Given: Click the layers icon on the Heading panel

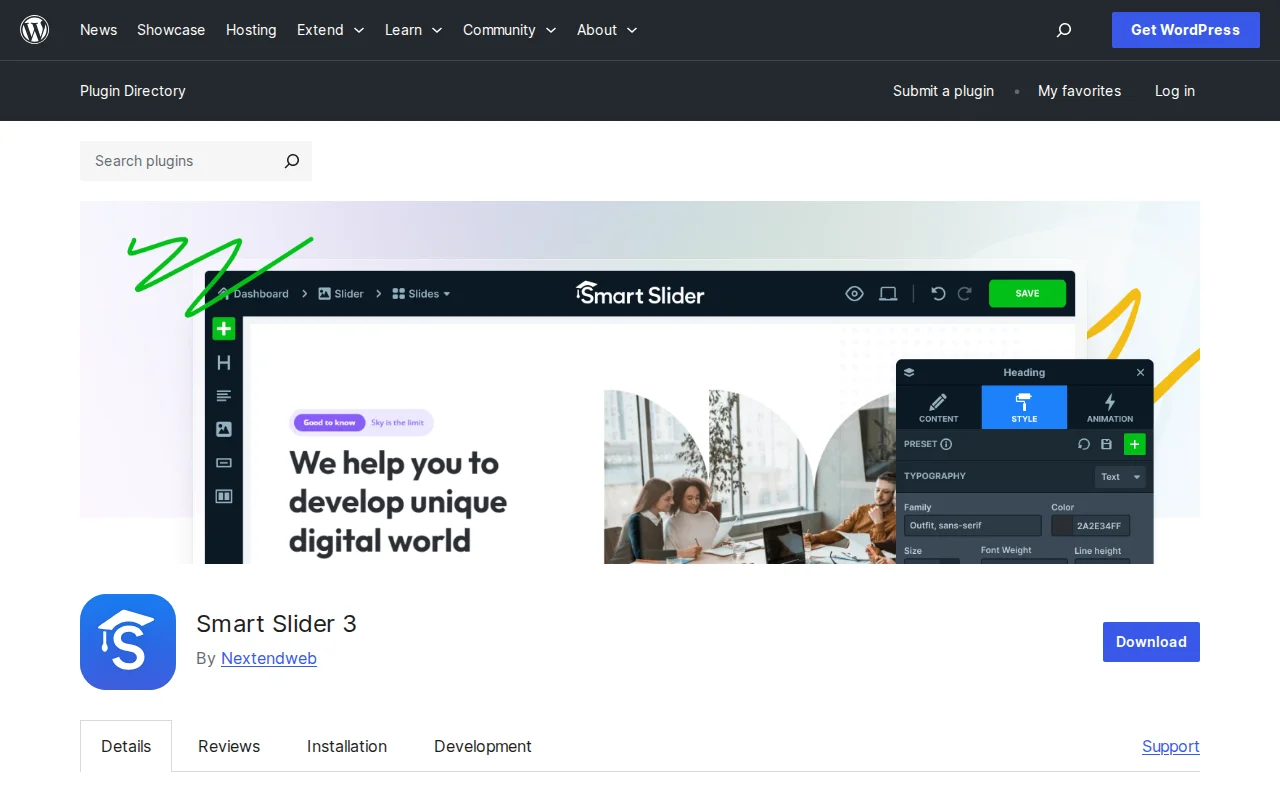Looking at the screenshot, I should [x=908, y=372].
